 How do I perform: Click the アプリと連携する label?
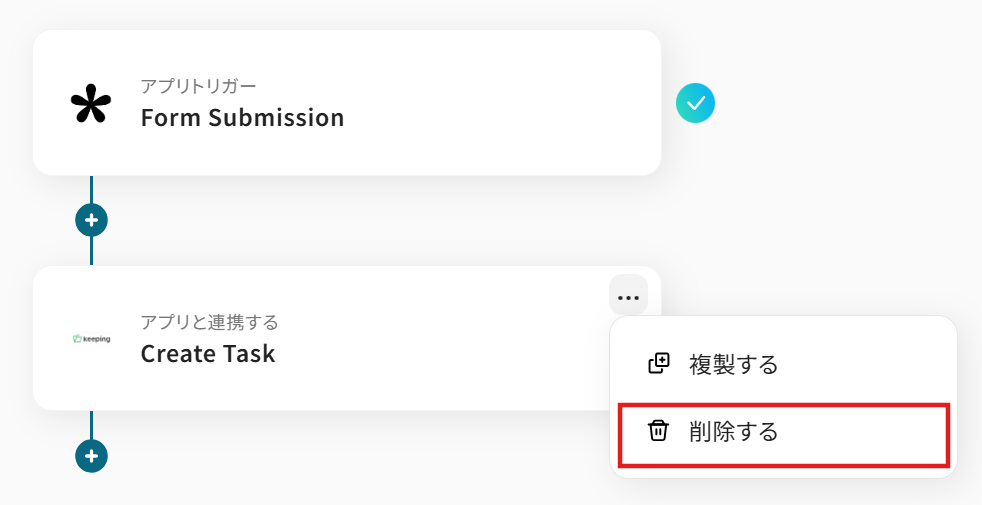pyautogui.click(x=209, y=322)
